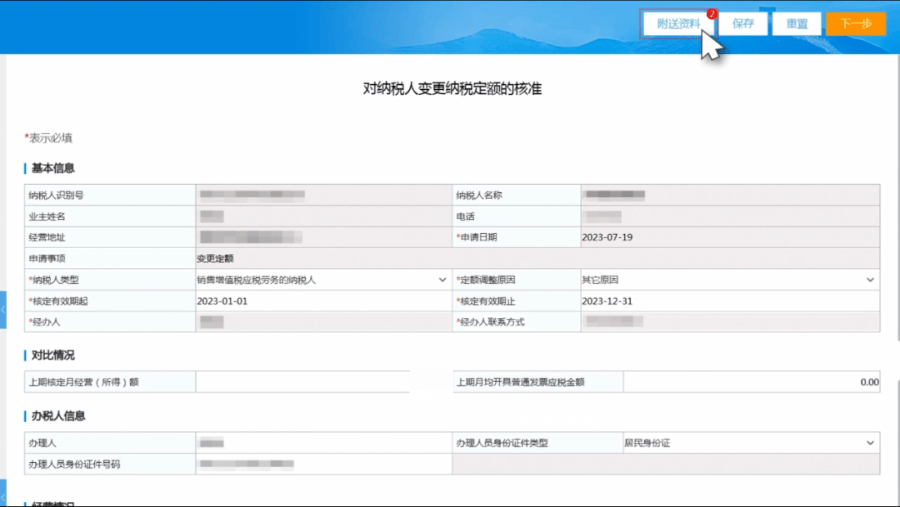This screenshot has width=900, height=507.
Task: Click the red badge on 附送资料
Action: [711, 14]
